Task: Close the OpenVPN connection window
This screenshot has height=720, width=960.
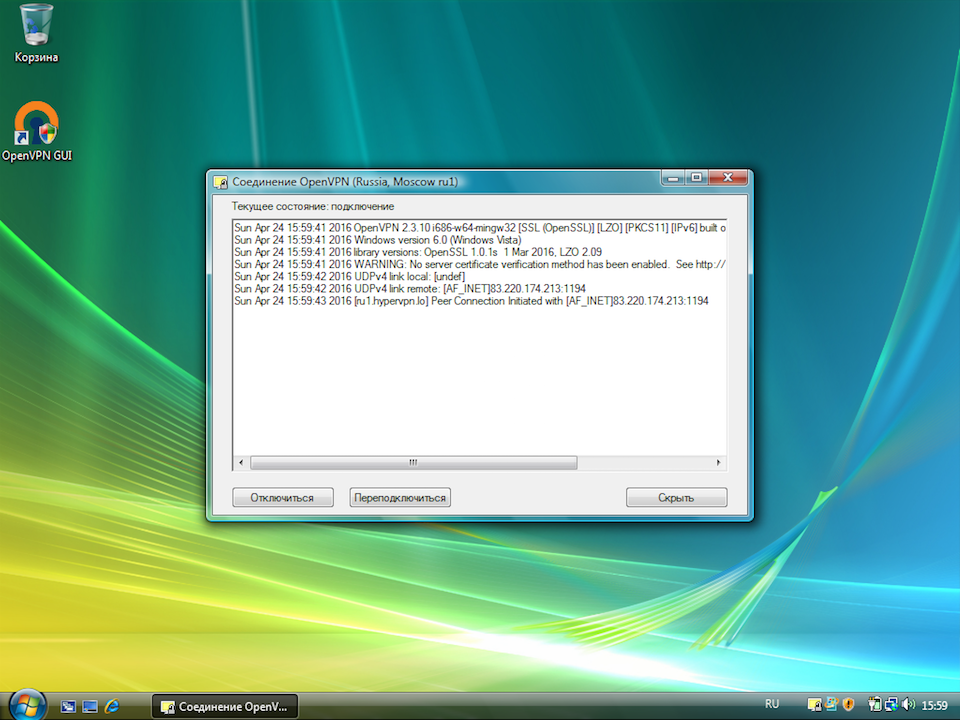Action: pos(728,178)
